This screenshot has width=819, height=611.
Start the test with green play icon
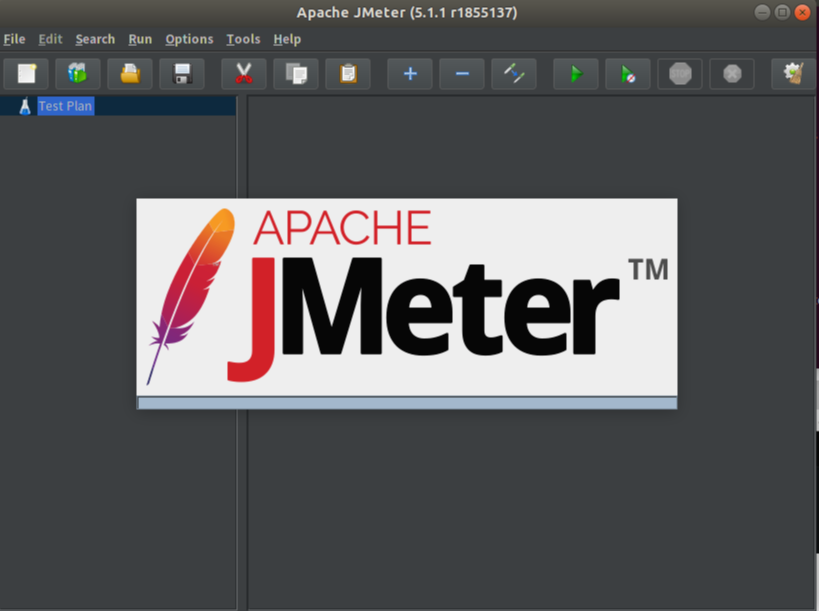pos(576,74)
